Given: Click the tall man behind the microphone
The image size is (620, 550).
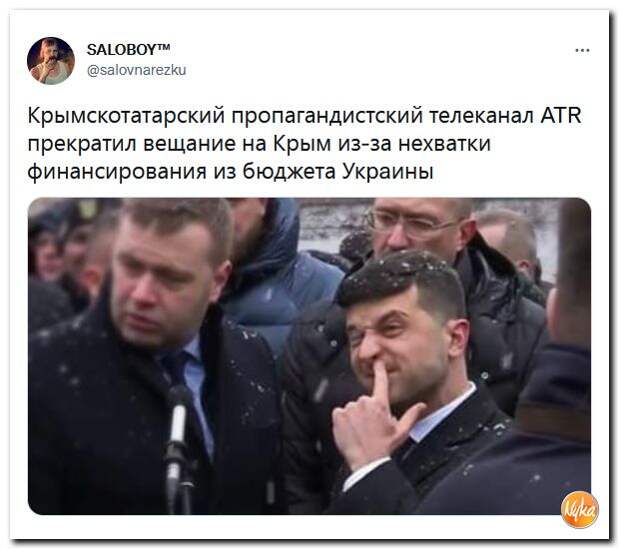Looking at the screenshot, I should pyautogui.click(x=150, y=356).
